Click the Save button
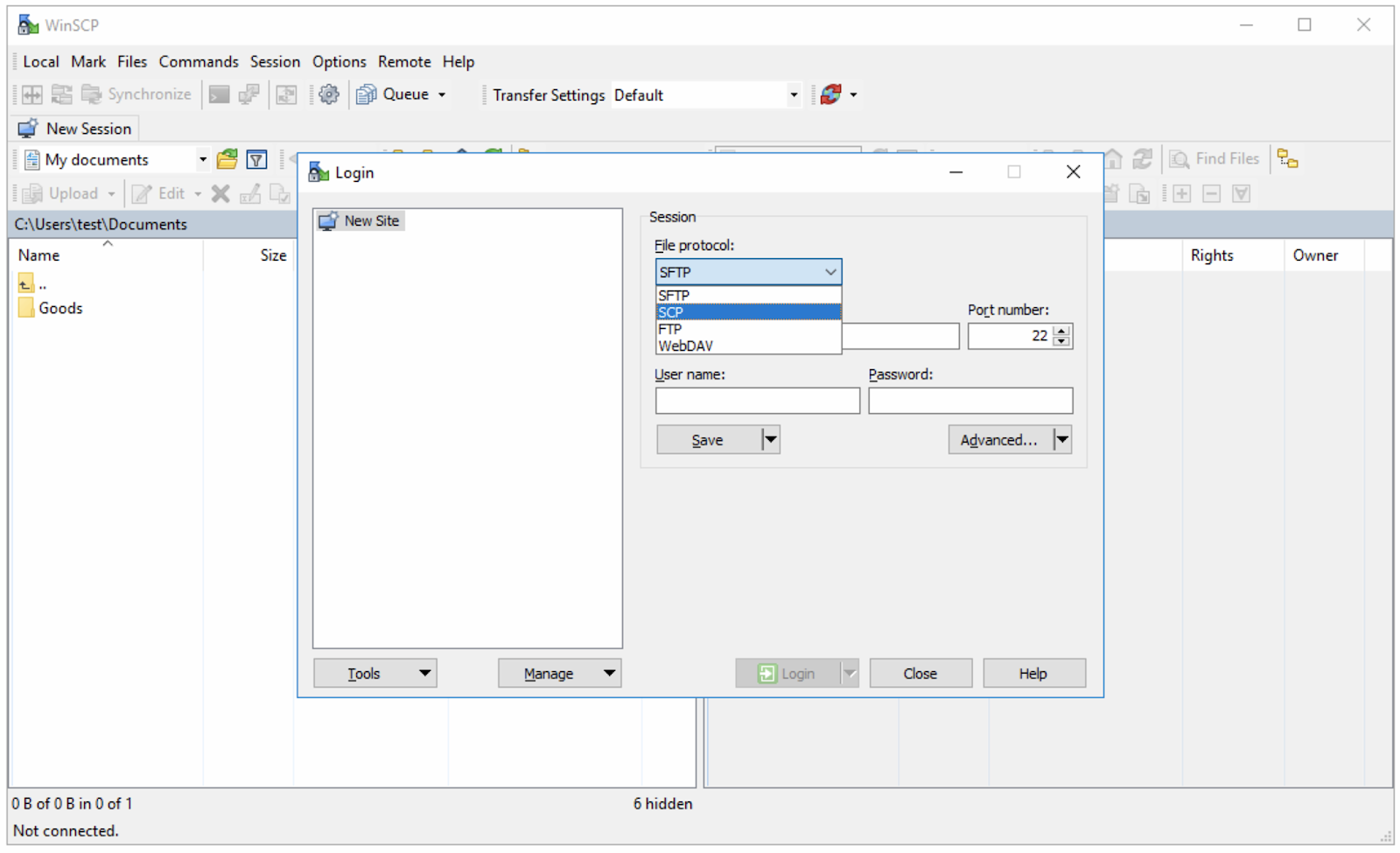The height and width of the screenshot is (853, 1400). pyautogui.click(x=709, y=439)
